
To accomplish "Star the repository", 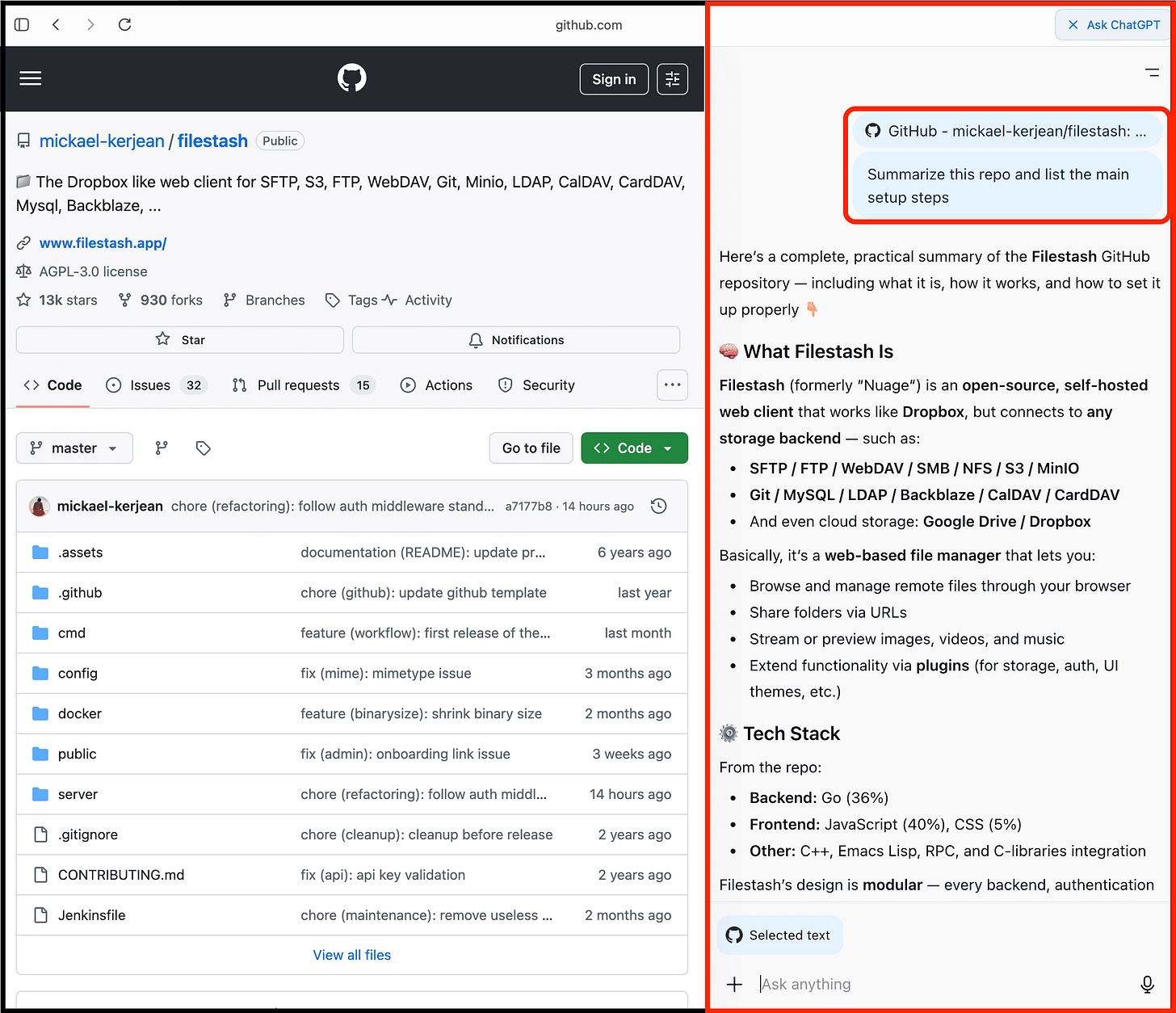I will tap(180, 340).
